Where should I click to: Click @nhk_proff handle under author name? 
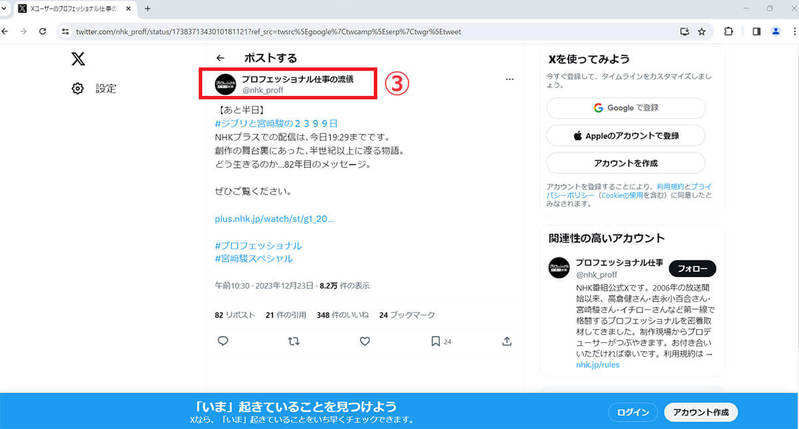click(262, 90)
